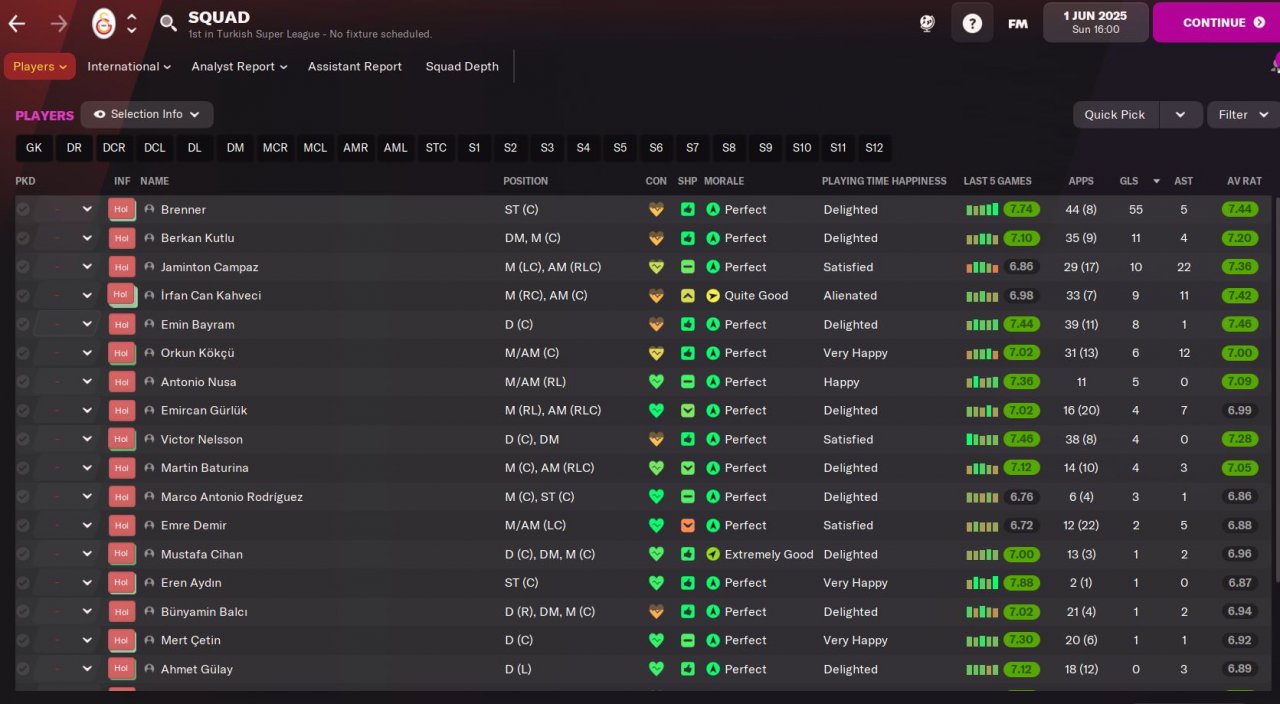Select the S12 substitute slot
The height and width of the screenshot is (704, 1280).
[x=874, y=148]
